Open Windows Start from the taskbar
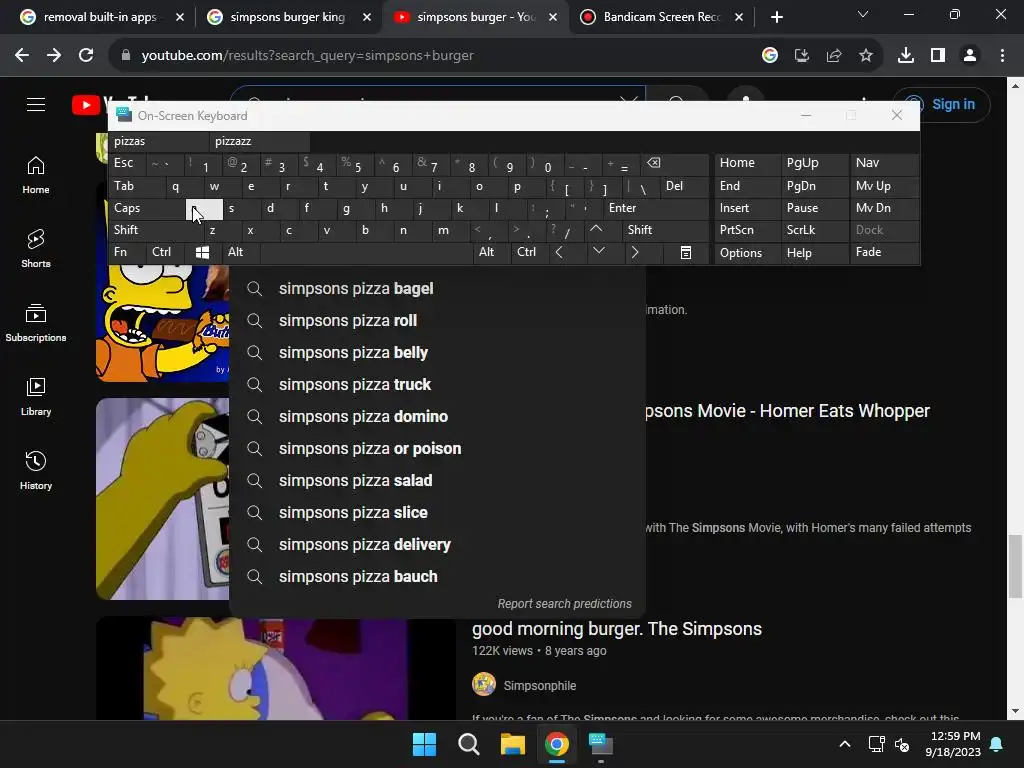This screenshot has width=1024, height=768. click(x=424, y=744)
